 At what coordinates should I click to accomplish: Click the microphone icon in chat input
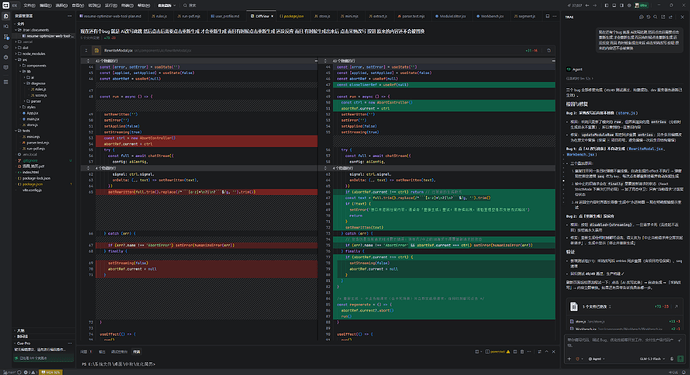tap(672, 359)
